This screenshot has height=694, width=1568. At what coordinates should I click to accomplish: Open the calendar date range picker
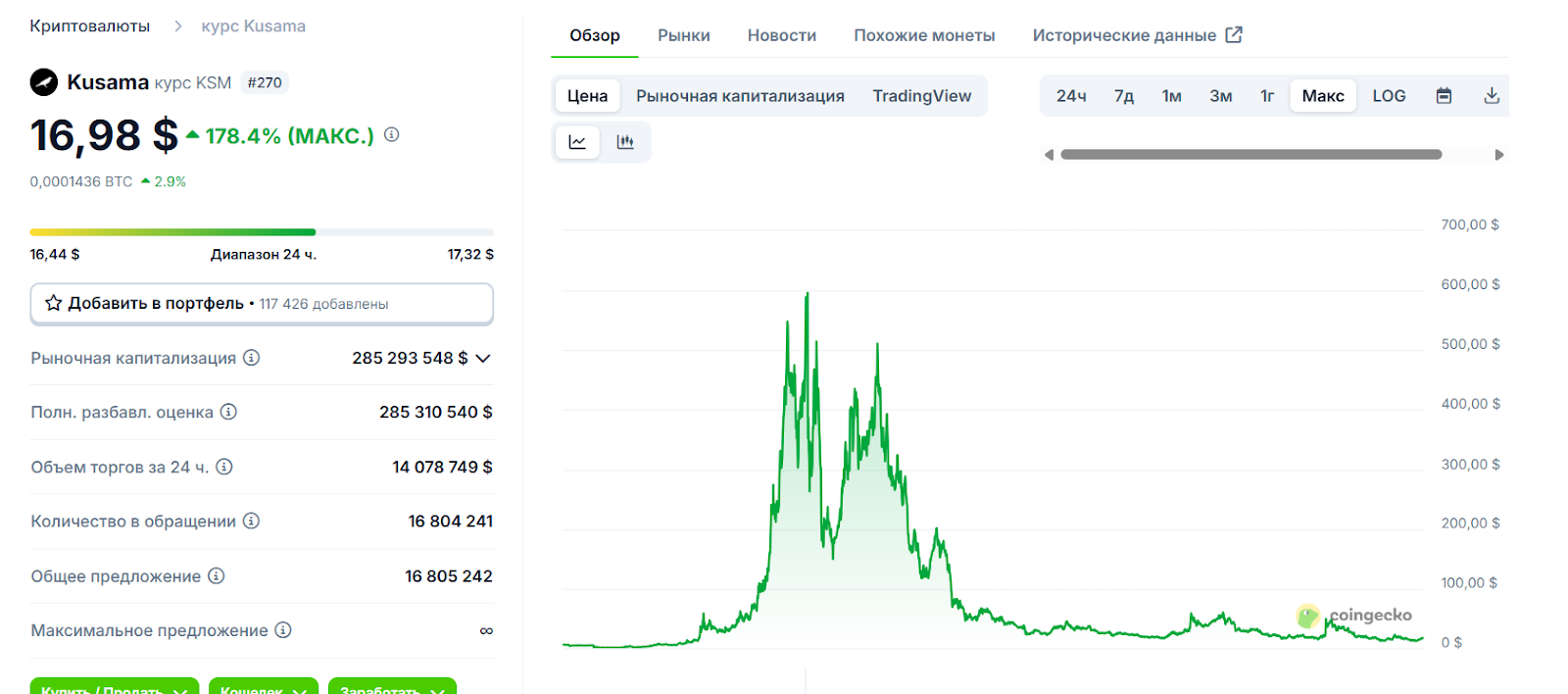(x=1444, y=96)
